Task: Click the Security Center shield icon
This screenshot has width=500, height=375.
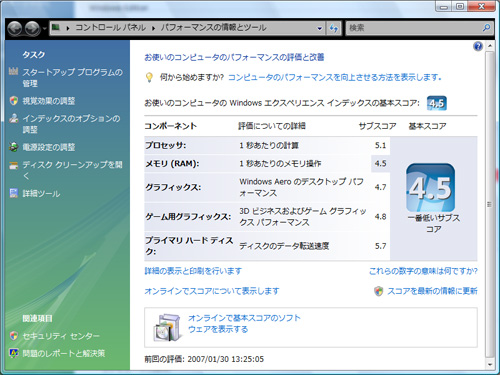Action: tap(13, 336)
